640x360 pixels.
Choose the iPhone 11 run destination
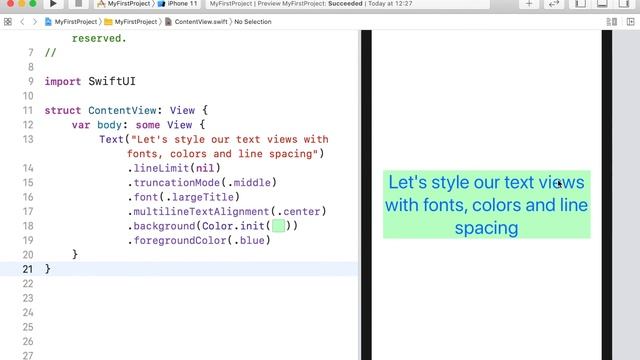(178, 4)
